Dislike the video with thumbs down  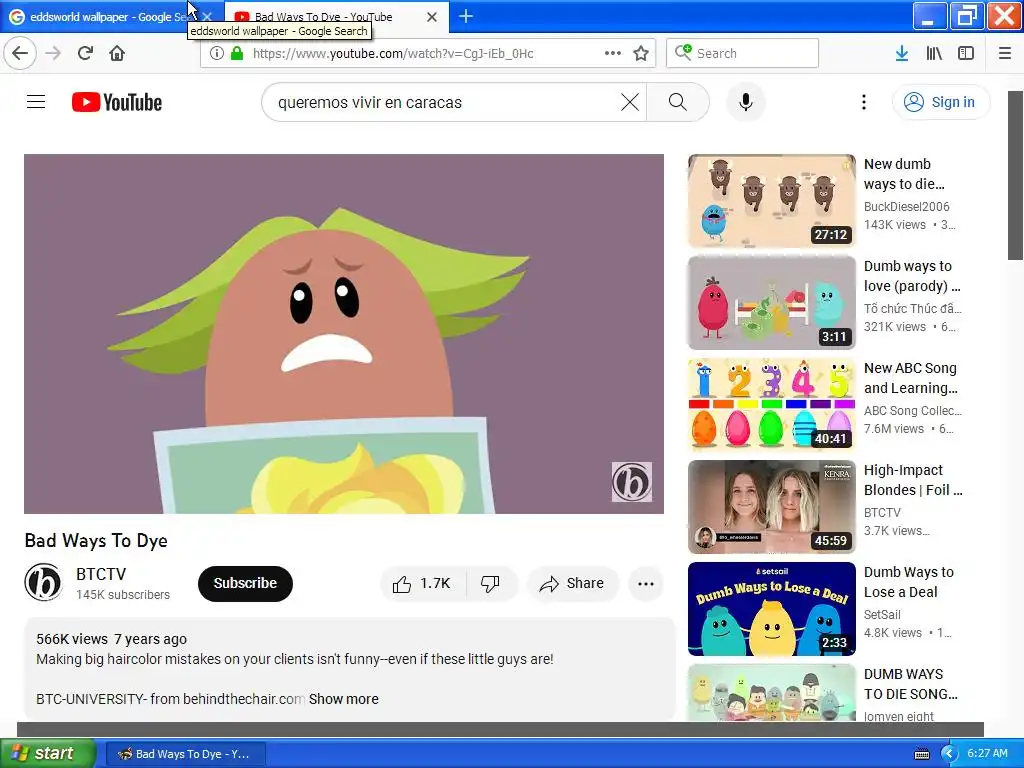coord(490,583)
